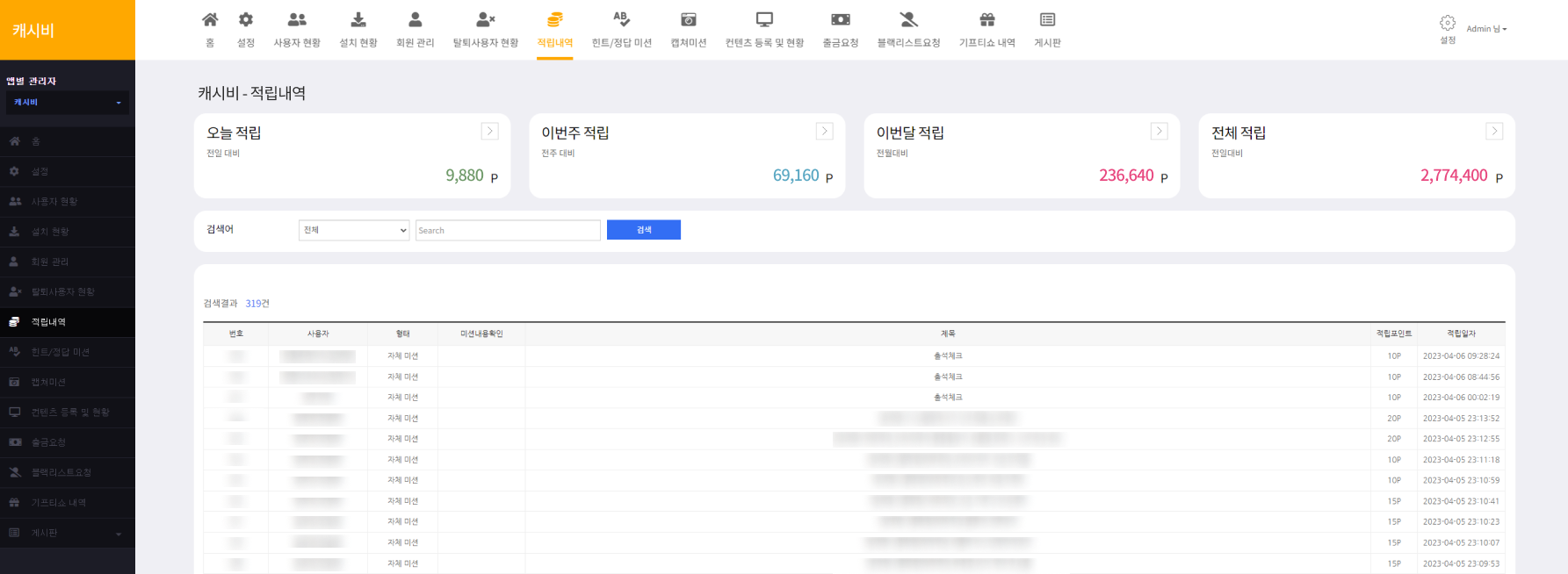Image resolution: width=1568 pixels, height=574 pixels.
Task: Open 홈 from the top navigation
Action: pos(210,30)
